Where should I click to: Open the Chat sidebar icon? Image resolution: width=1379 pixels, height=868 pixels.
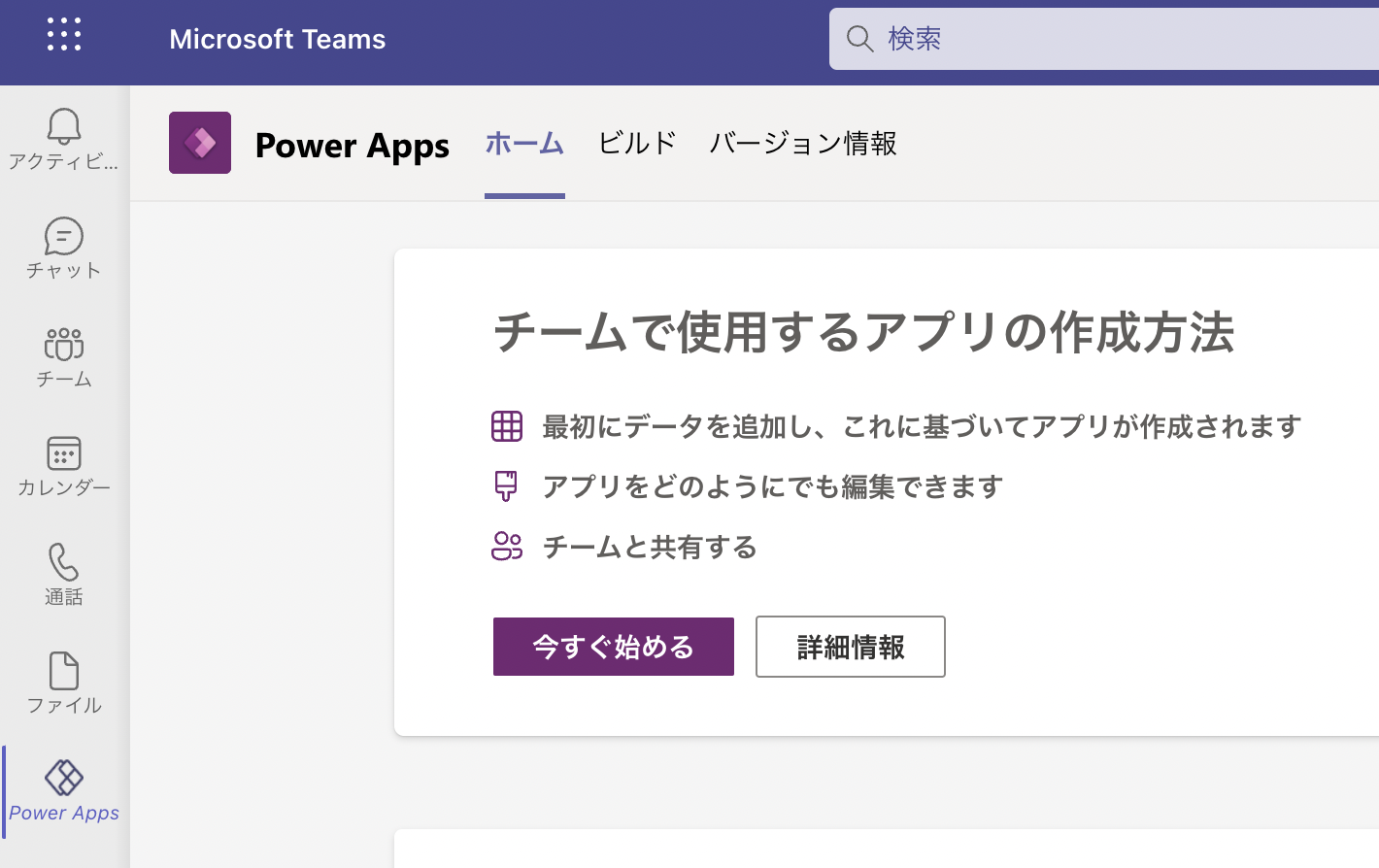tap(64, 236)
